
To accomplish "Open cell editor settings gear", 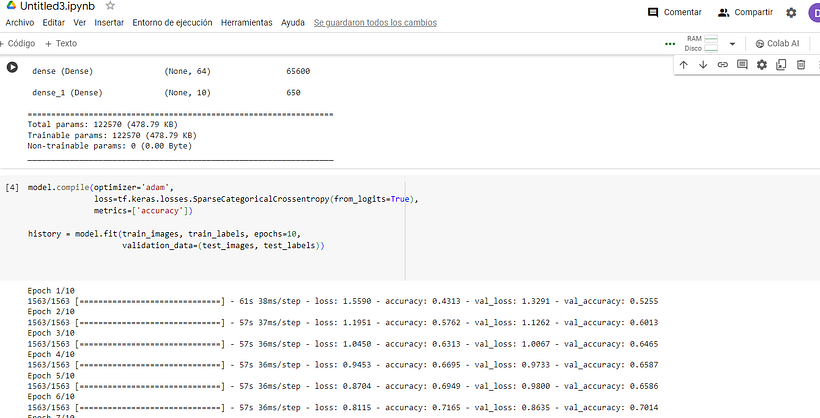I will [x=762, y=65].
